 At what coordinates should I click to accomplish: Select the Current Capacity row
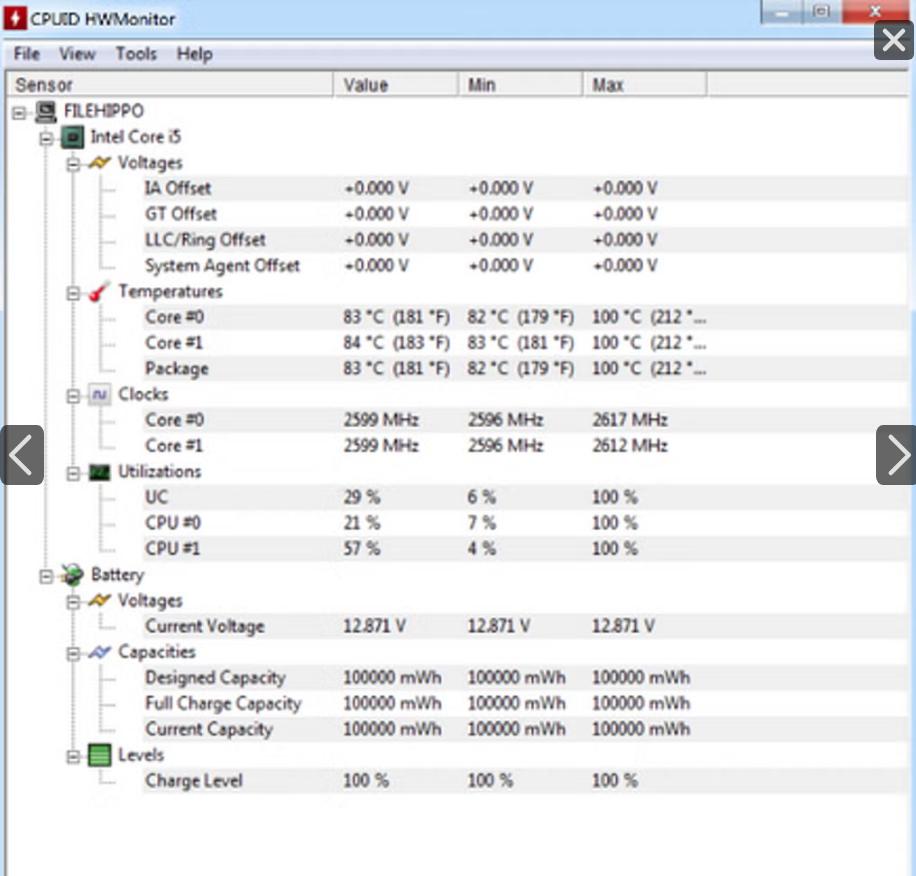525,729
